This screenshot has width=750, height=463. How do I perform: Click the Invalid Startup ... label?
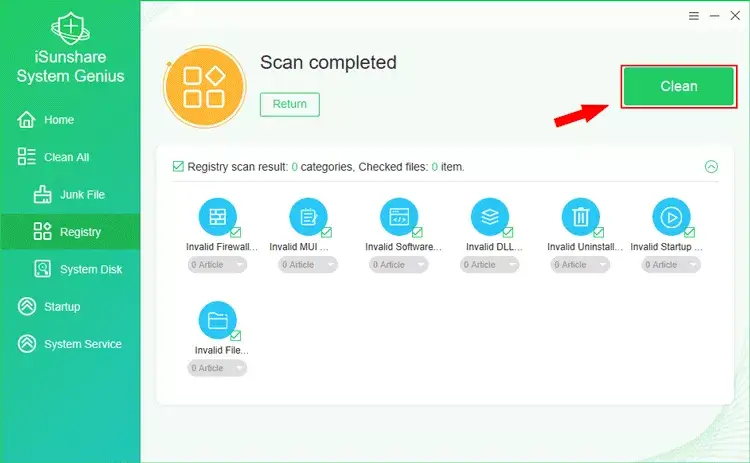tap(666, 247)
